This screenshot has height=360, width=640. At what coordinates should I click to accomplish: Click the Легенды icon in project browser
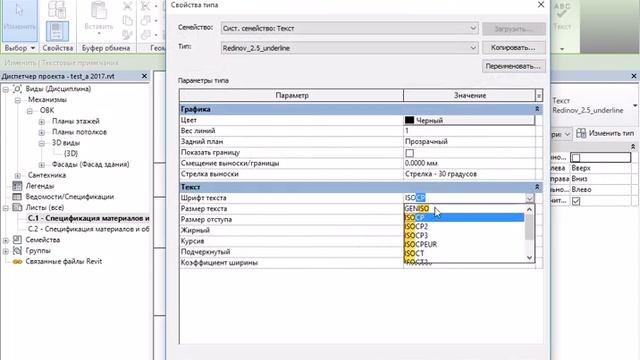[x=17, y=186]
